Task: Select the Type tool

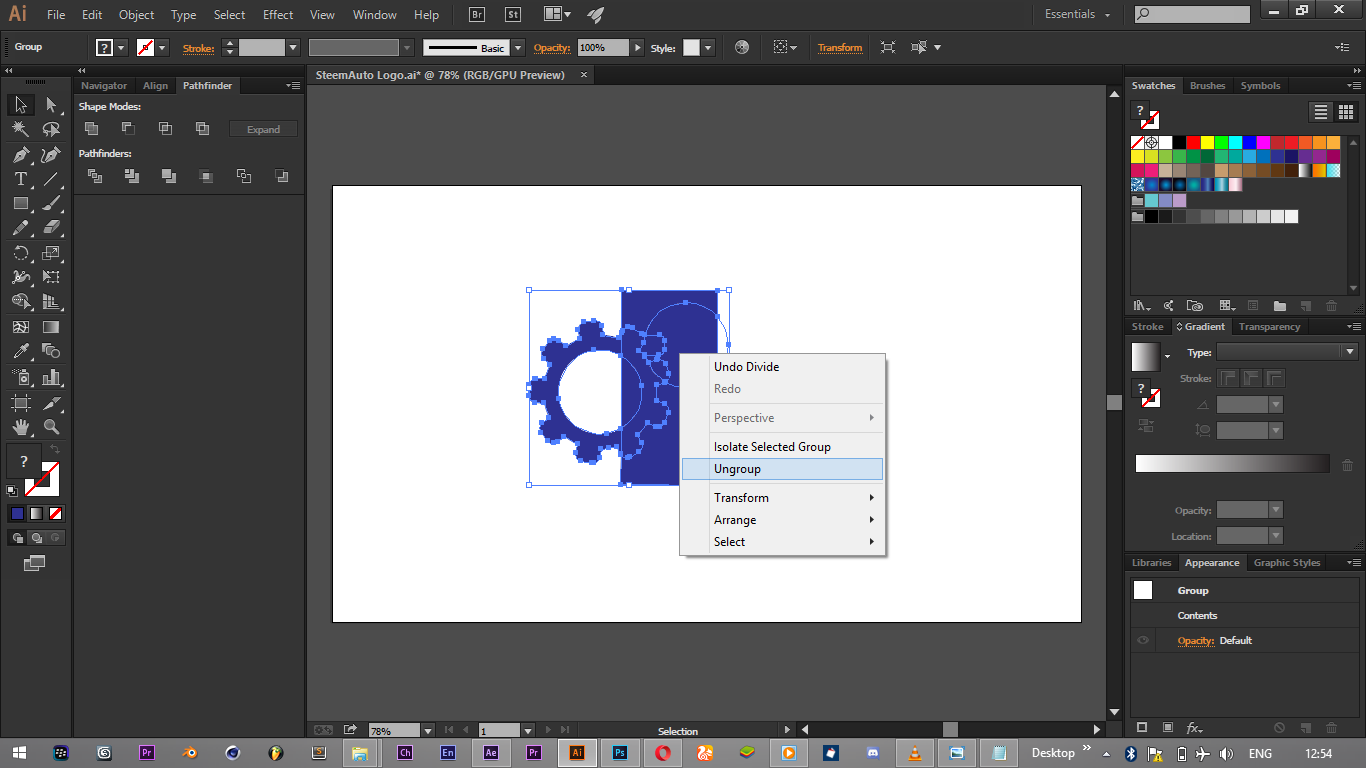Action: pos(20,179)
